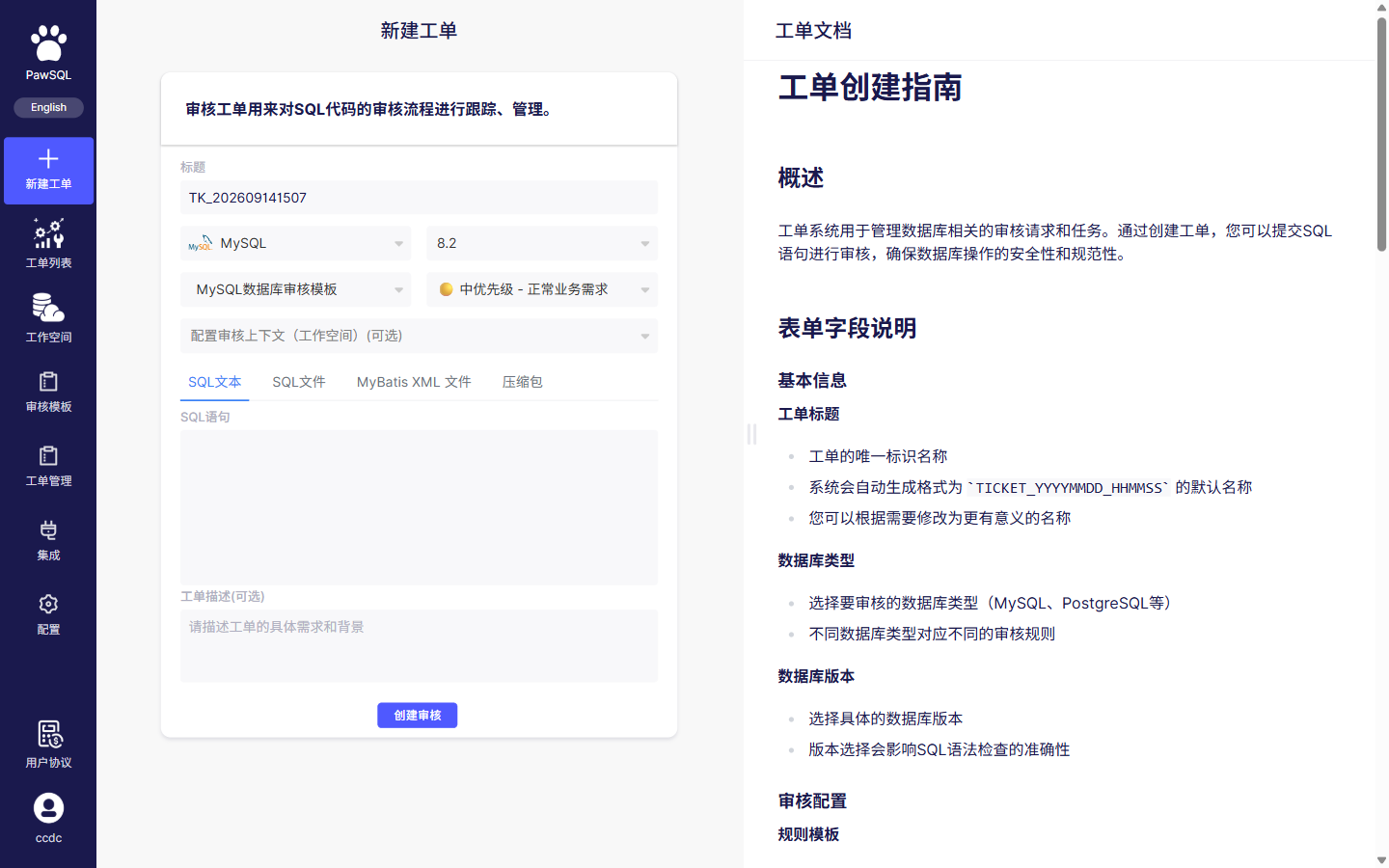Click the ccdc user avatar
Screen dimensions: 1389x868
tap(48, 808)
